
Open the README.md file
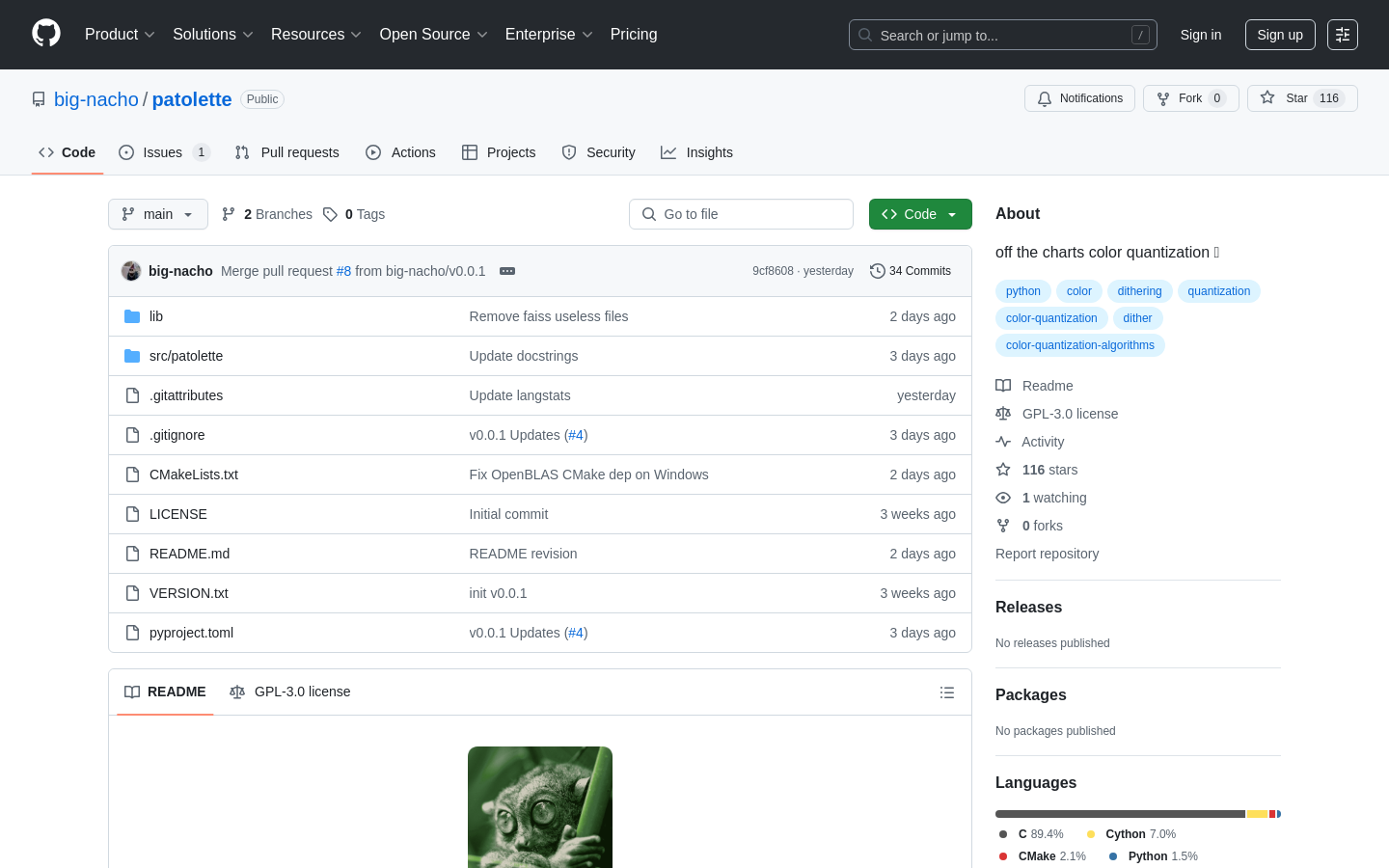click(189, 554)
